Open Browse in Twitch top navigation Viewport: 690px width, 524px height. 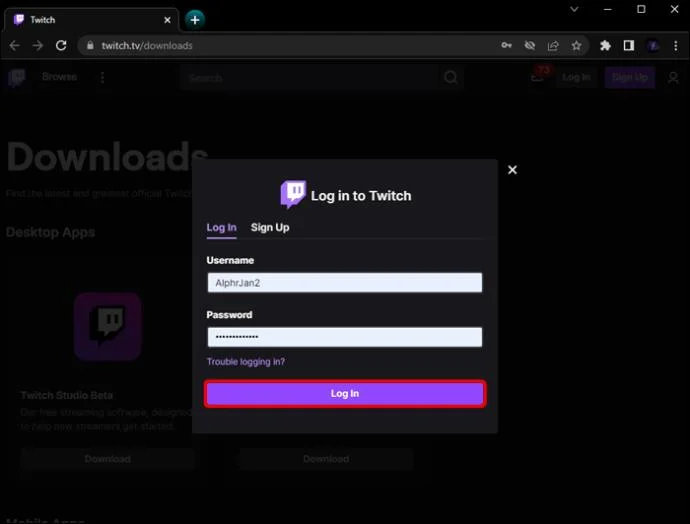pyautogui.click(x=59, y=77)
